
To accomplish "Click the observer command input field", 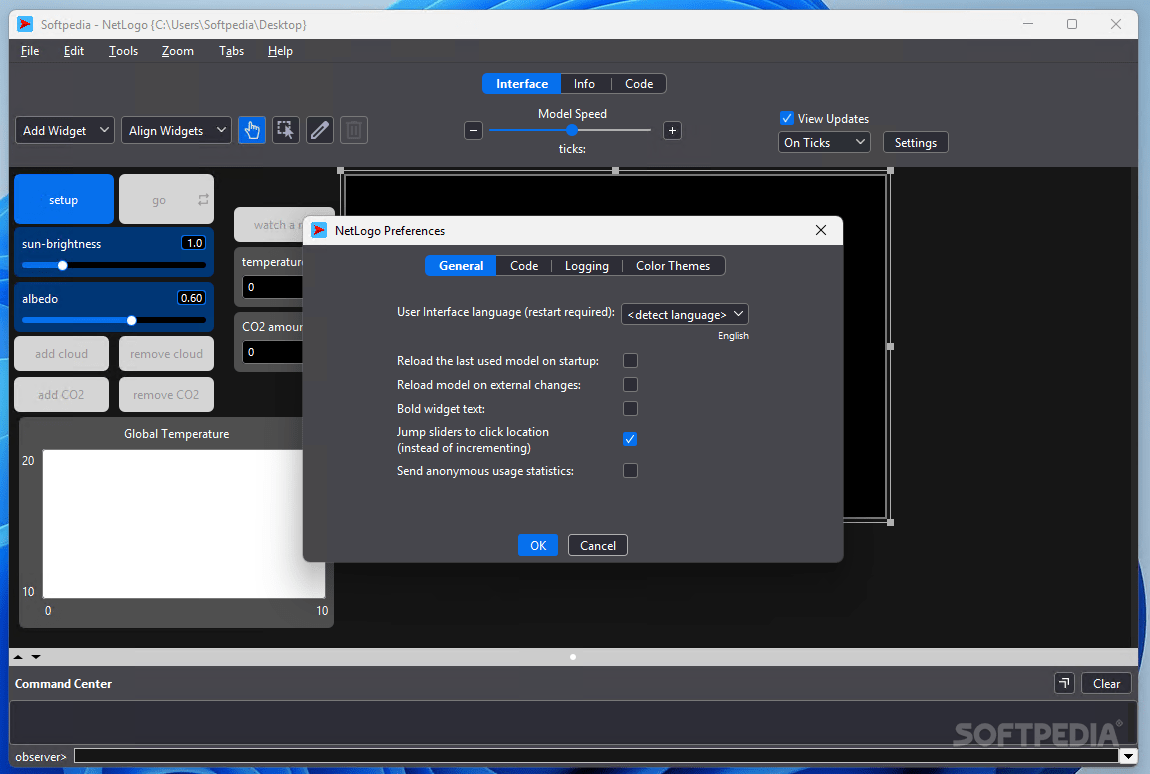I will [x=596, y=756].
